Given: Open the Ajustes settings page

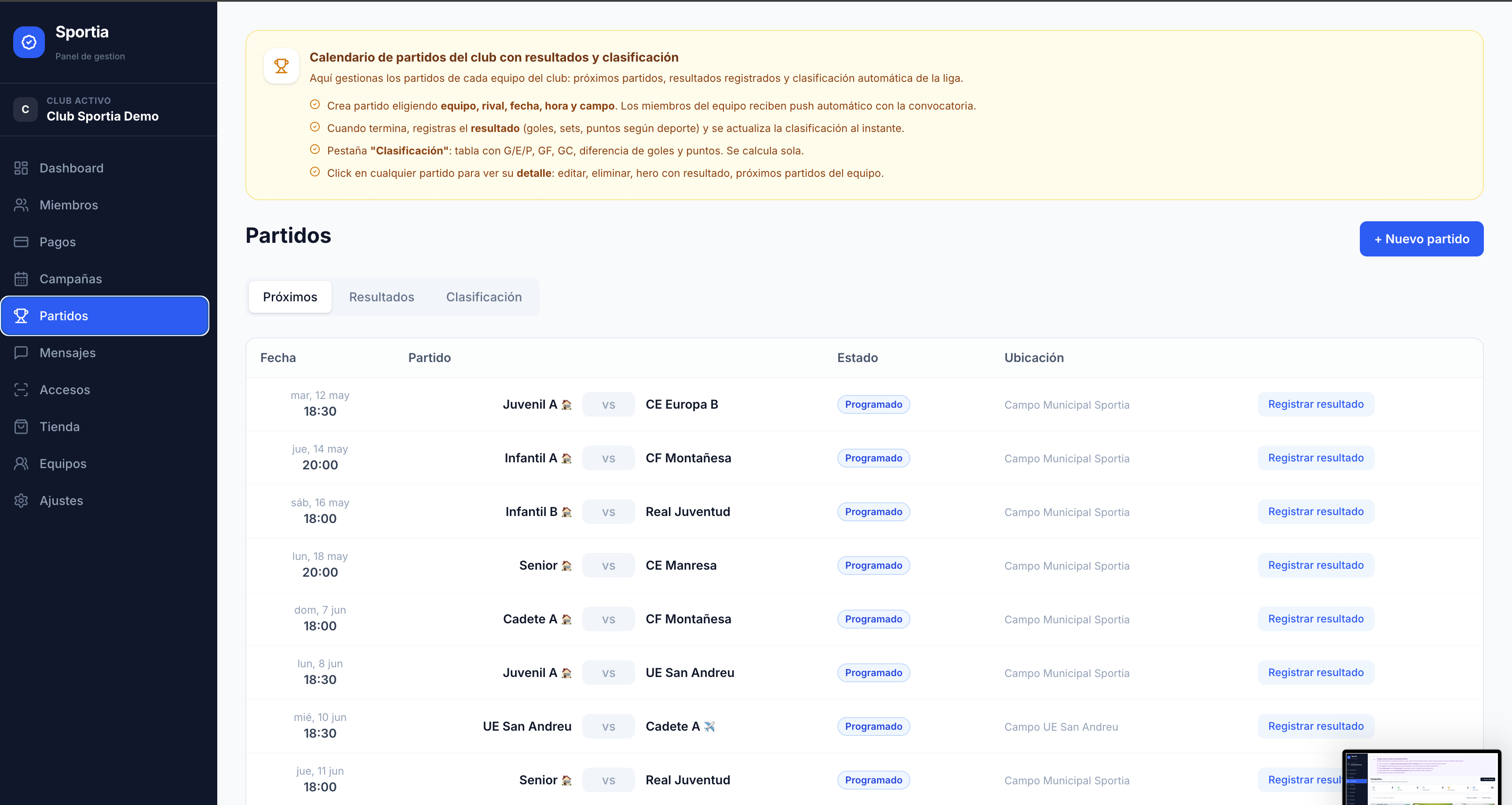Looking at the screenshot, I should (105, 501).
